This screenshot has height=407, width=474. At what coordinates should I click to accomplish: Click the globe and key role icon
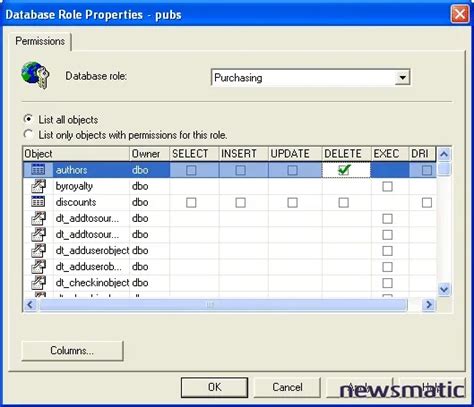35,75
